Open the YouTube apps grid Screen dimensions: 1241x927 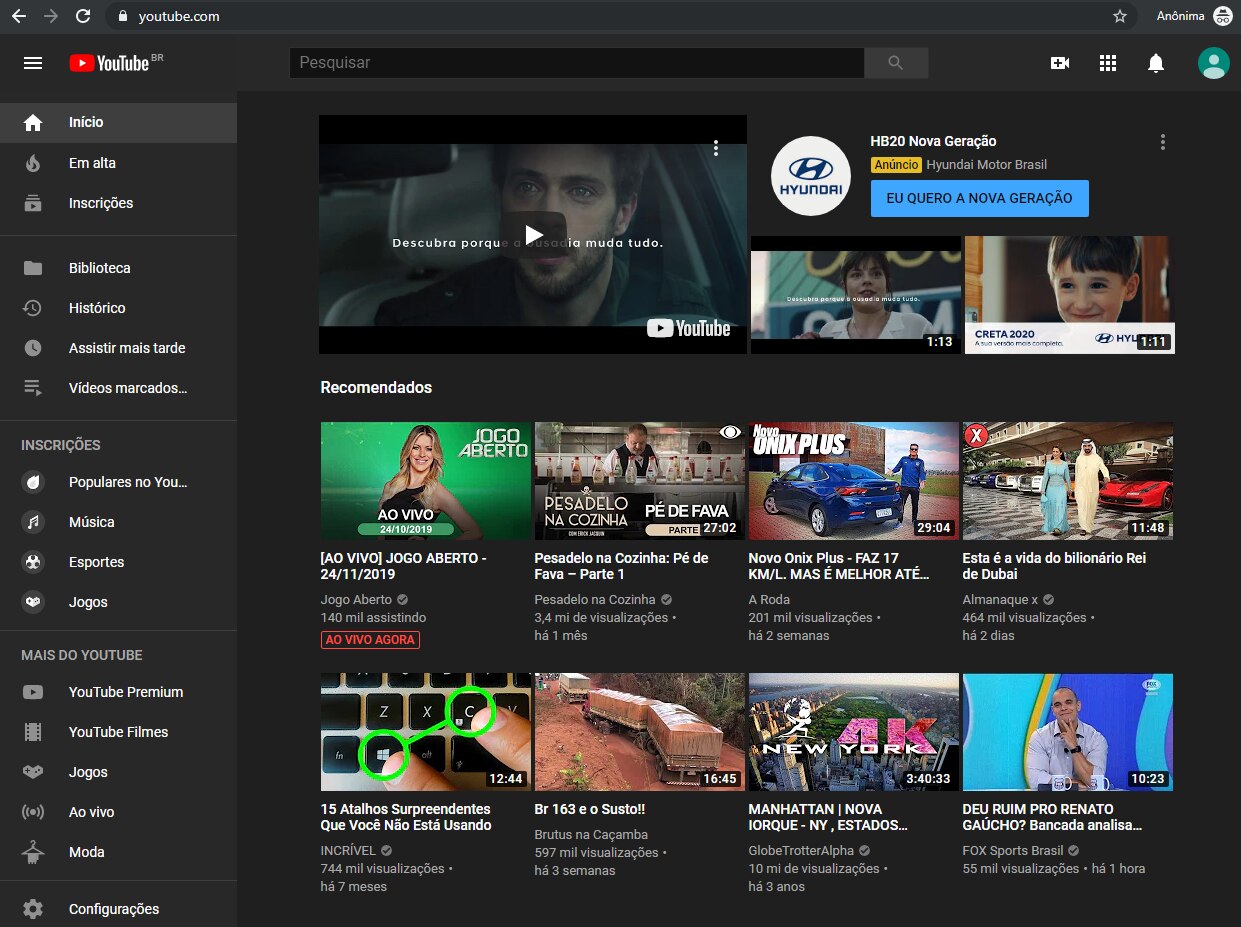[x=1107, y=63]
